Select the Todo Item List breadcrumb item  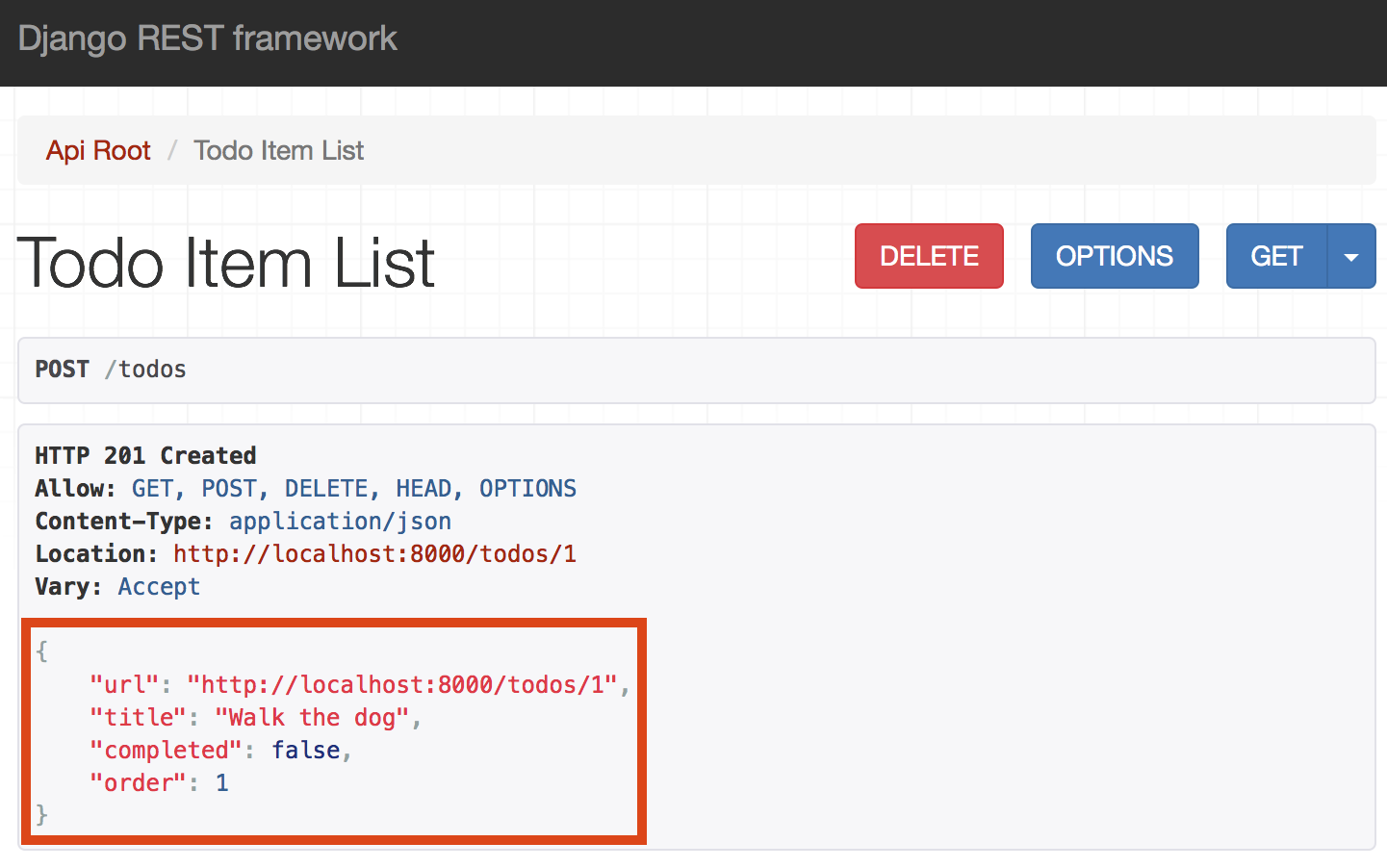click(278, 151)
